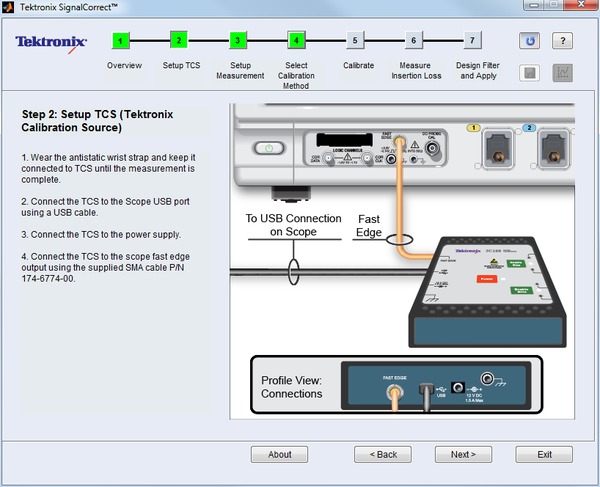Click instruction 1 about antistatic wrist strap
Viewport: 600px width, 487px height.
108,169
